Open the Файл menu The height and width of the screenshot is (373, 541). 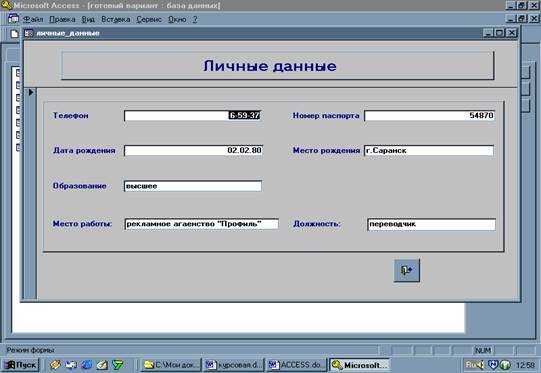click(33, 19)
